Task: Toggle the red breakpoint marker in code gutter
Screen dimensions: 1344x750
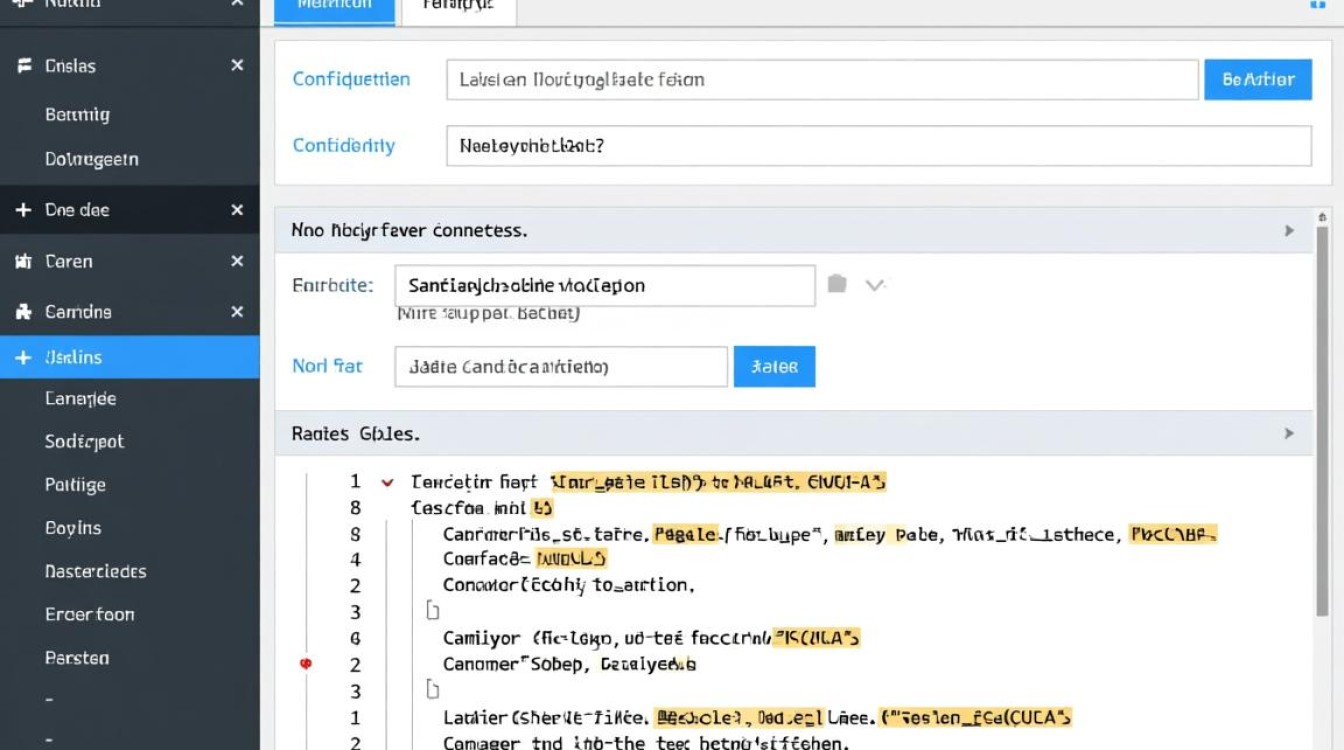Action: click(306, 664)
